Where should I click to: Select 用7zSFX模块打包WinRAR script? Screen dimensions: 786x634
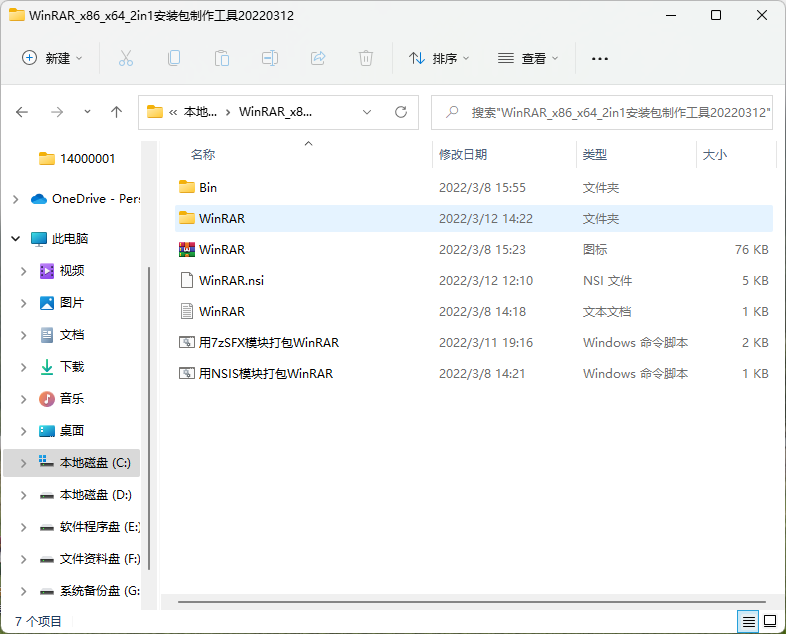(x=474, y=343)
